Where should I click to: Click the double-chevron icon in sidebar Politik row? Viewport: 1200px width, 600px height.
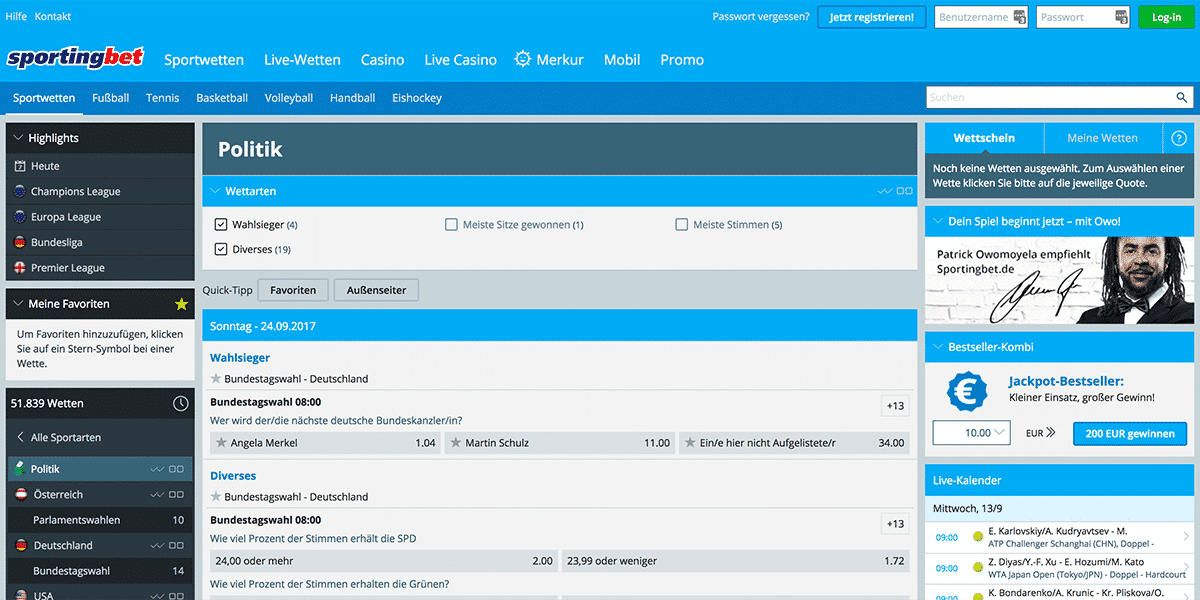pos(157,469)
